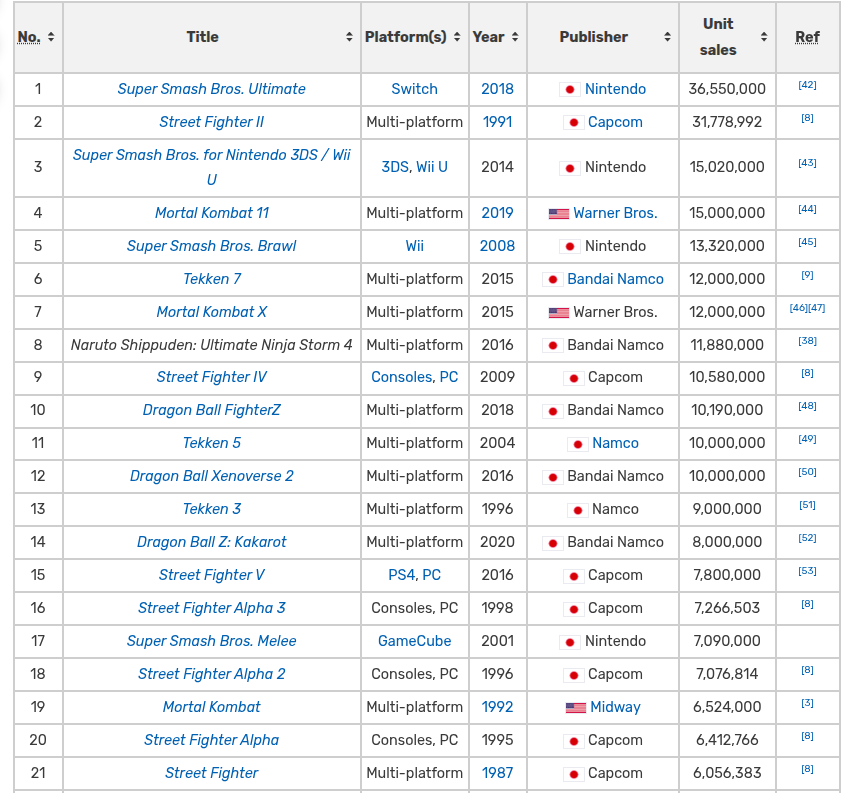Open Tekken 5 link
Screen dimensions: 853x793
click(x=212, y=443)
